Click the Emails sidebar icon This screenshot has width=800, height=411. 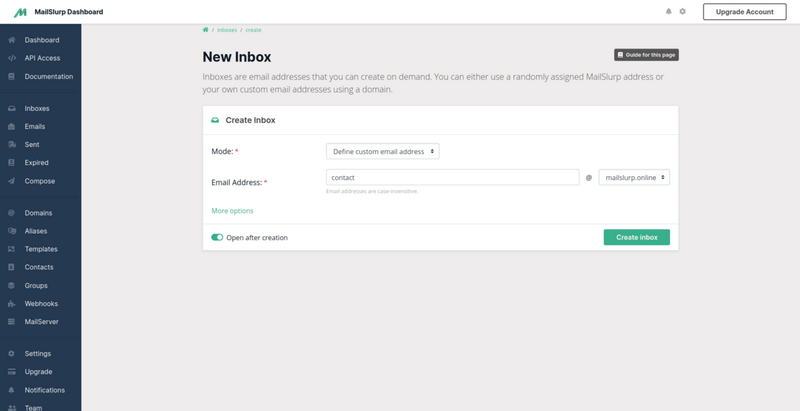[x=12, y=126]
